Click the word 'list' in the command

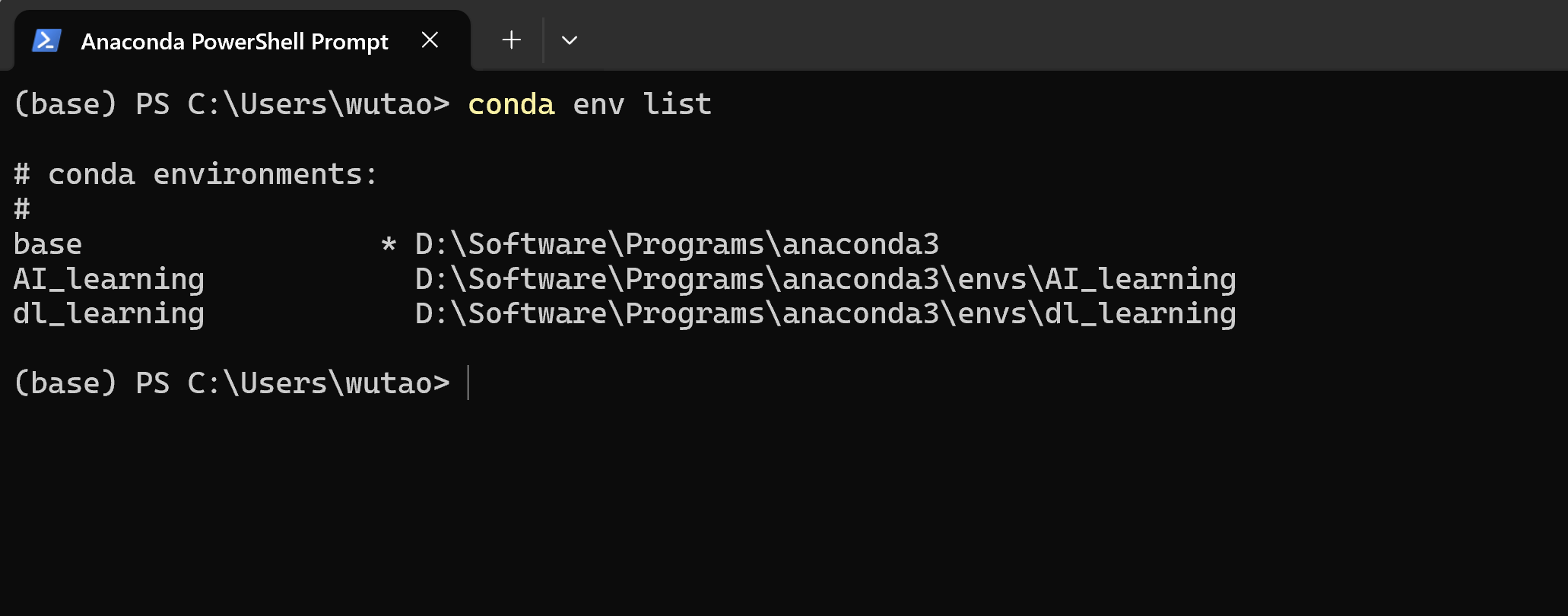coord(677,105)
